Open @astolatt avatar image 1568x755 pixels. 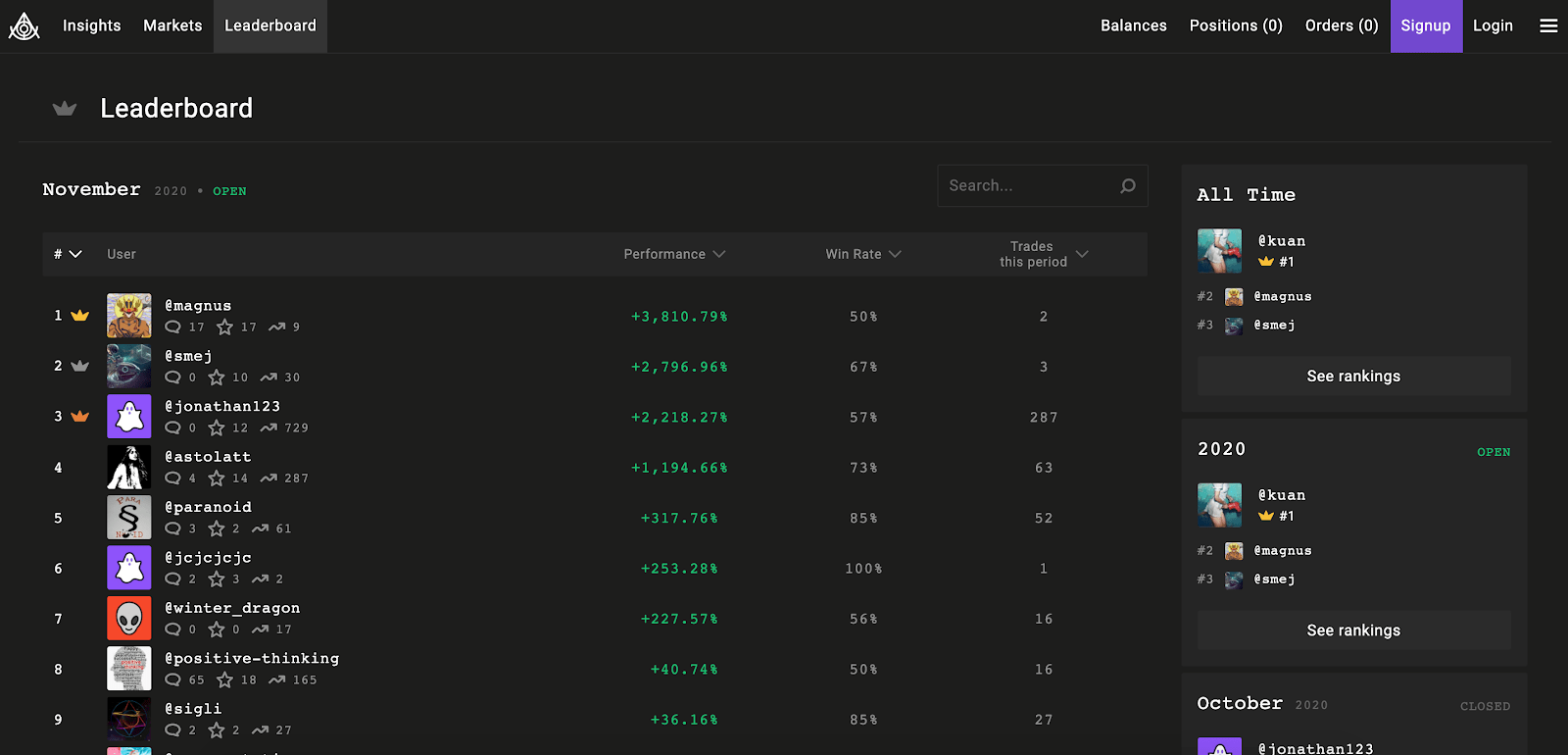click(x=129, y=467)
